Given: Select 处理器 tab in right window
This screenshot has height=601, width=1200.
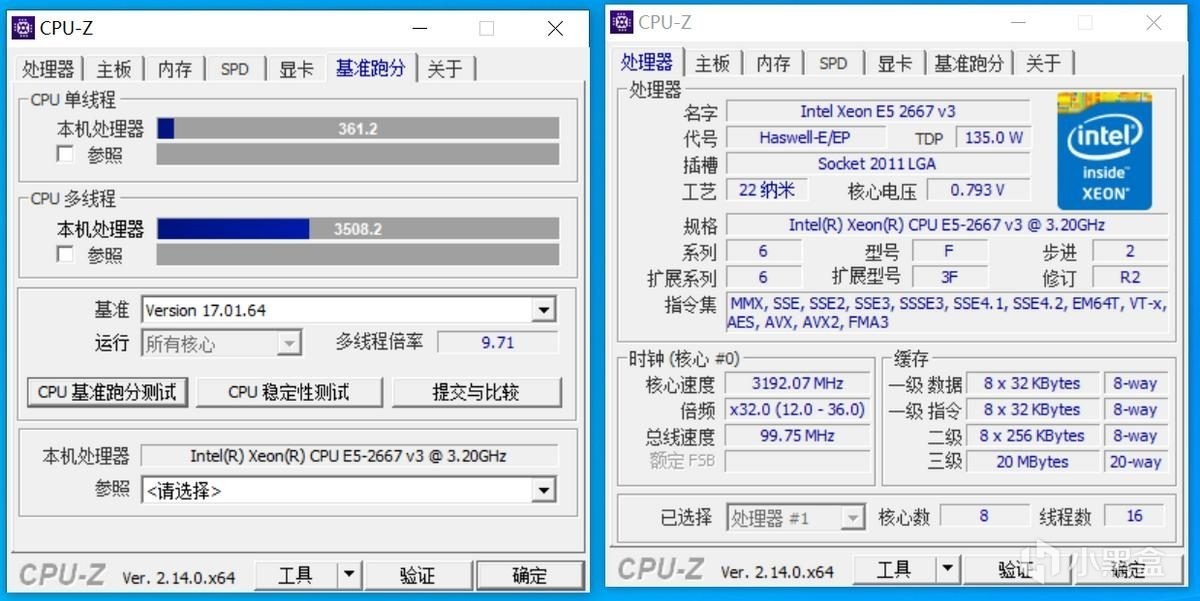Looking at the screenshot, I should [647, 62].
